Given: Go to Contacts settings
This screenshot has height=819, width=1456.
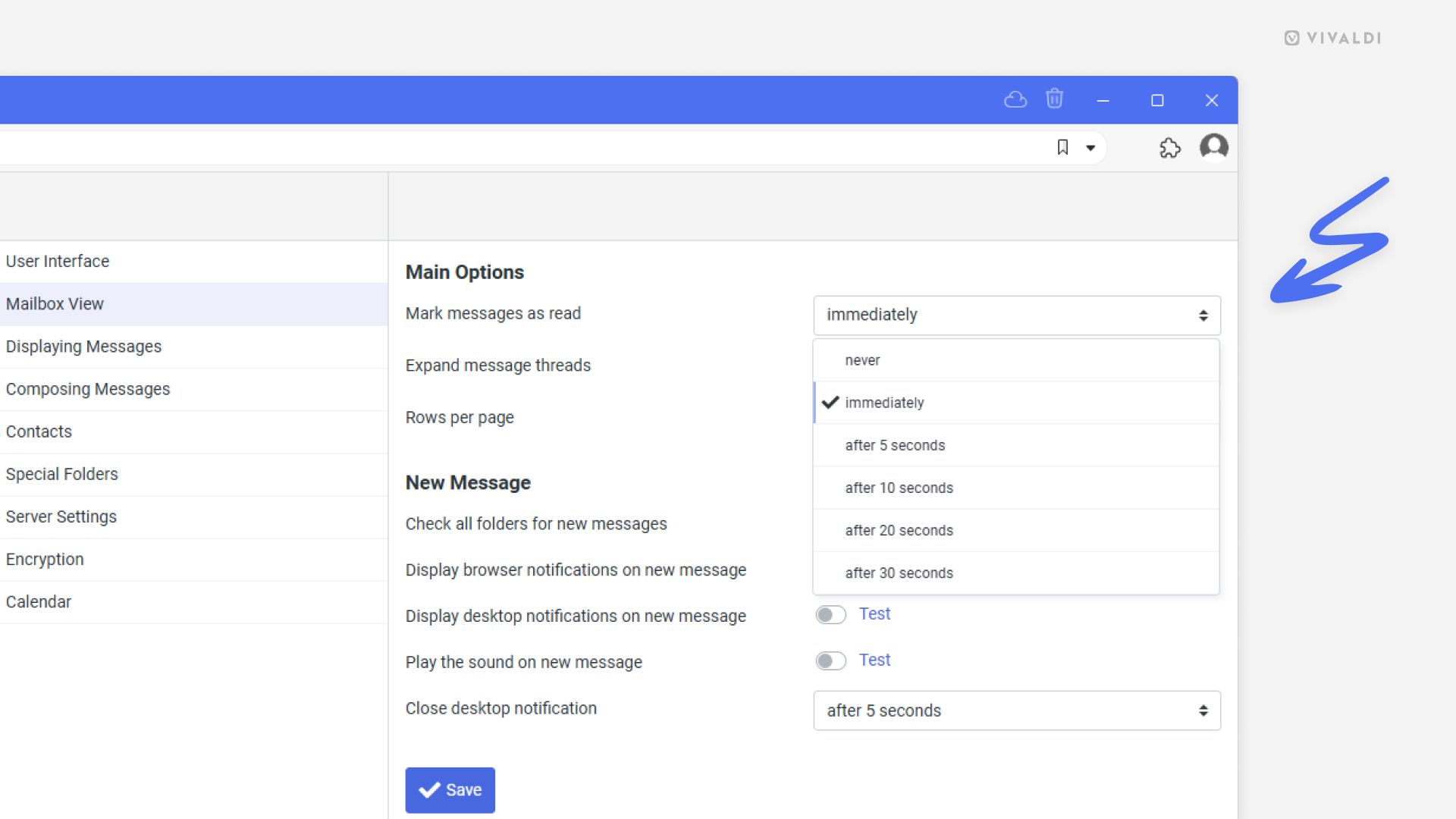Looking at the screenshot, I should tap(193, 431).
